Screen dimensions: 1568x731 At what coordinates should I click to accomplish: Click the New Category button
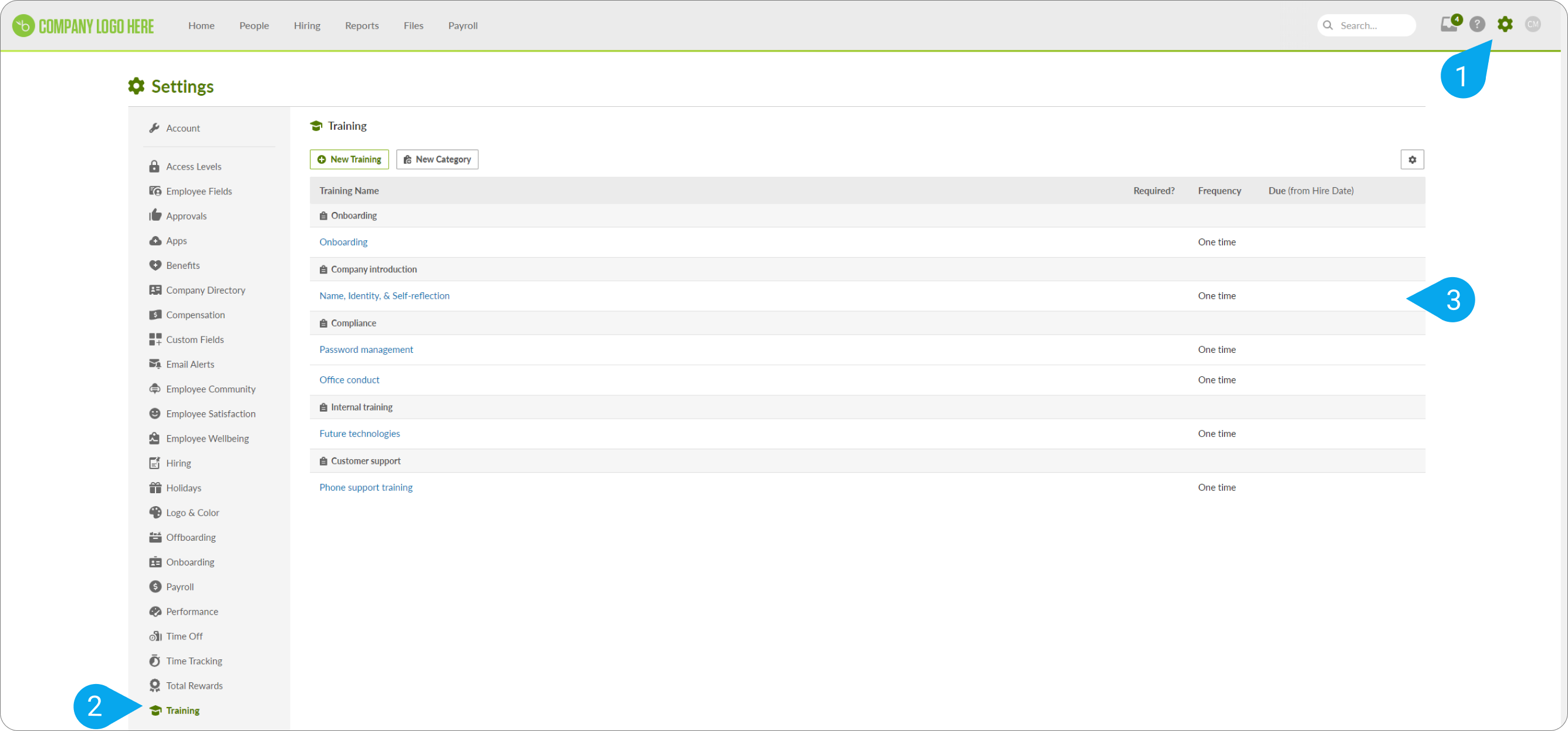[437, 160]
